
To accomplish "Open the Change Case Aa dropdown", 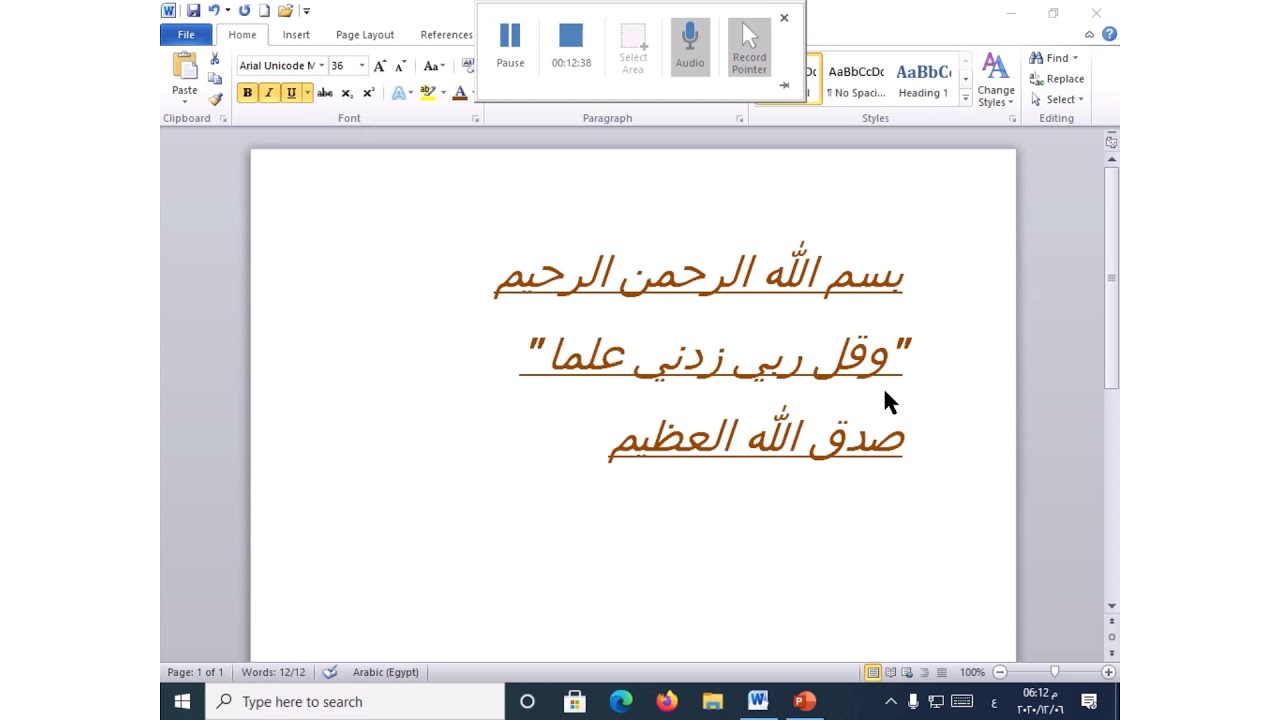I will point(433,66).
